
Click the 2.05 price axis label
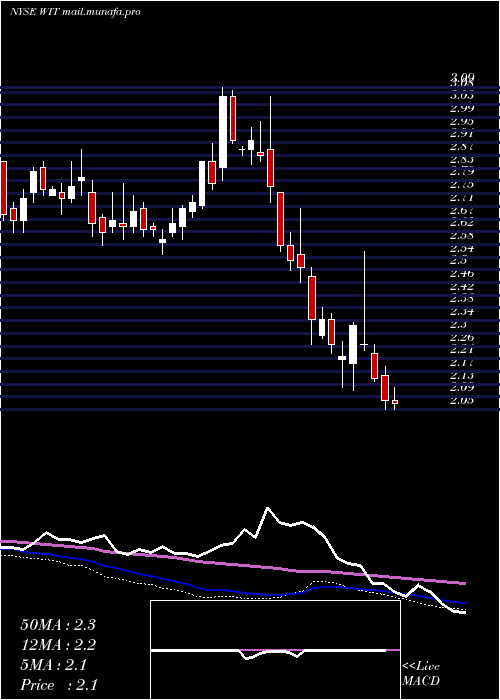tap(462, 400)
